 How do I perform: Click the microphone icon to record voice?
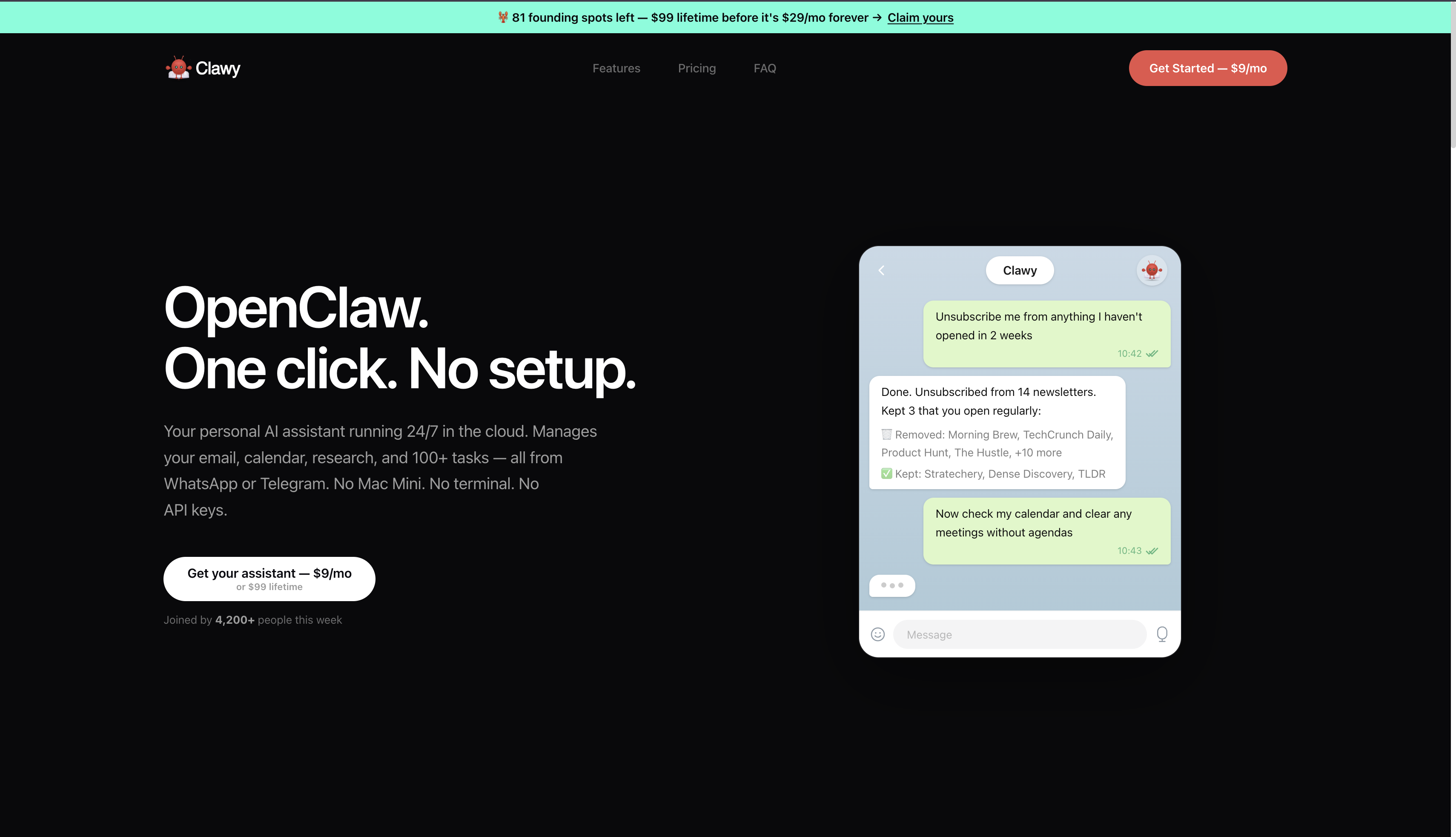coord(1162,634)
